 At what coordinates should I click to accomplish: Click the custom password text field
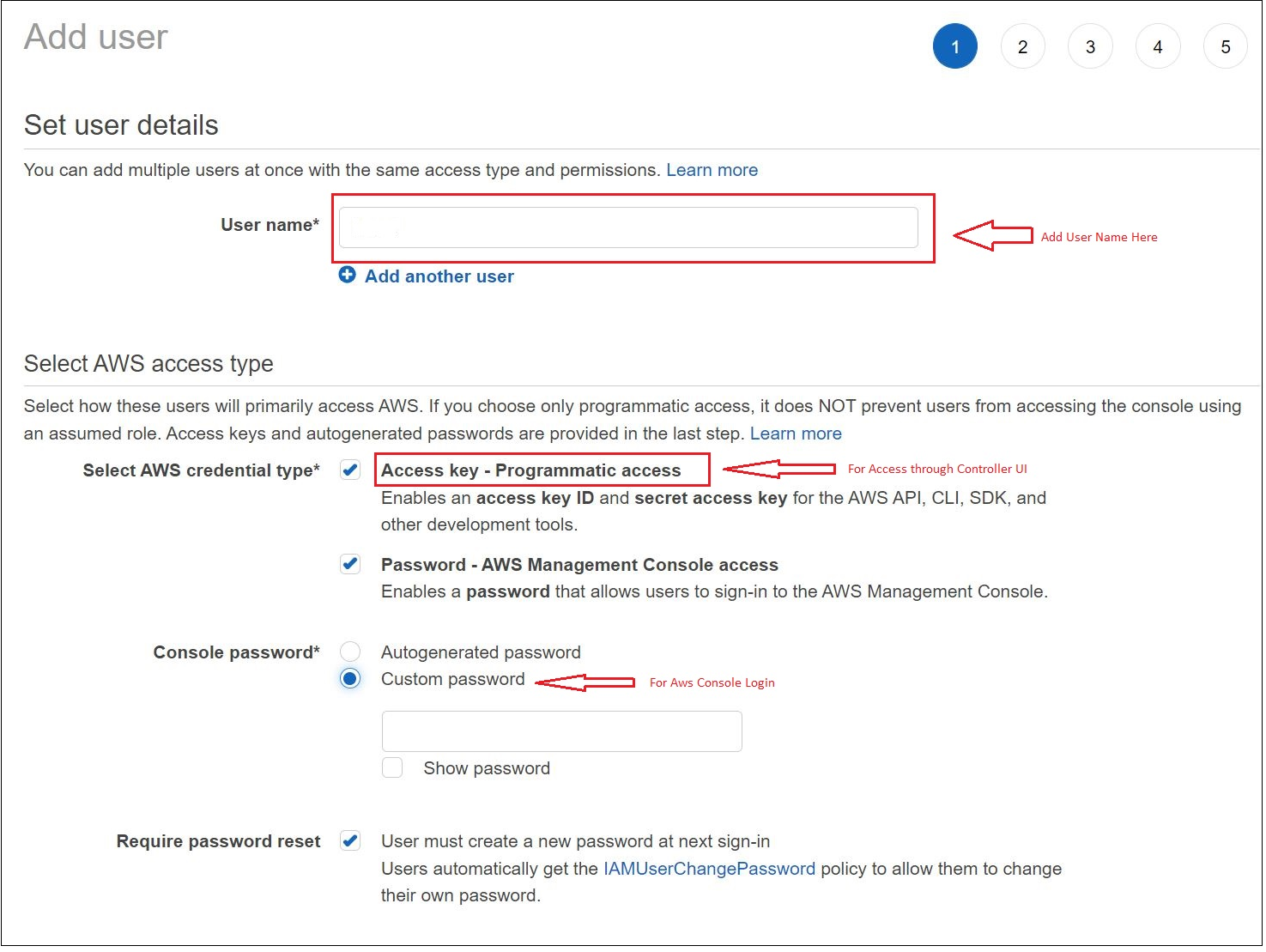coord(561,731)
